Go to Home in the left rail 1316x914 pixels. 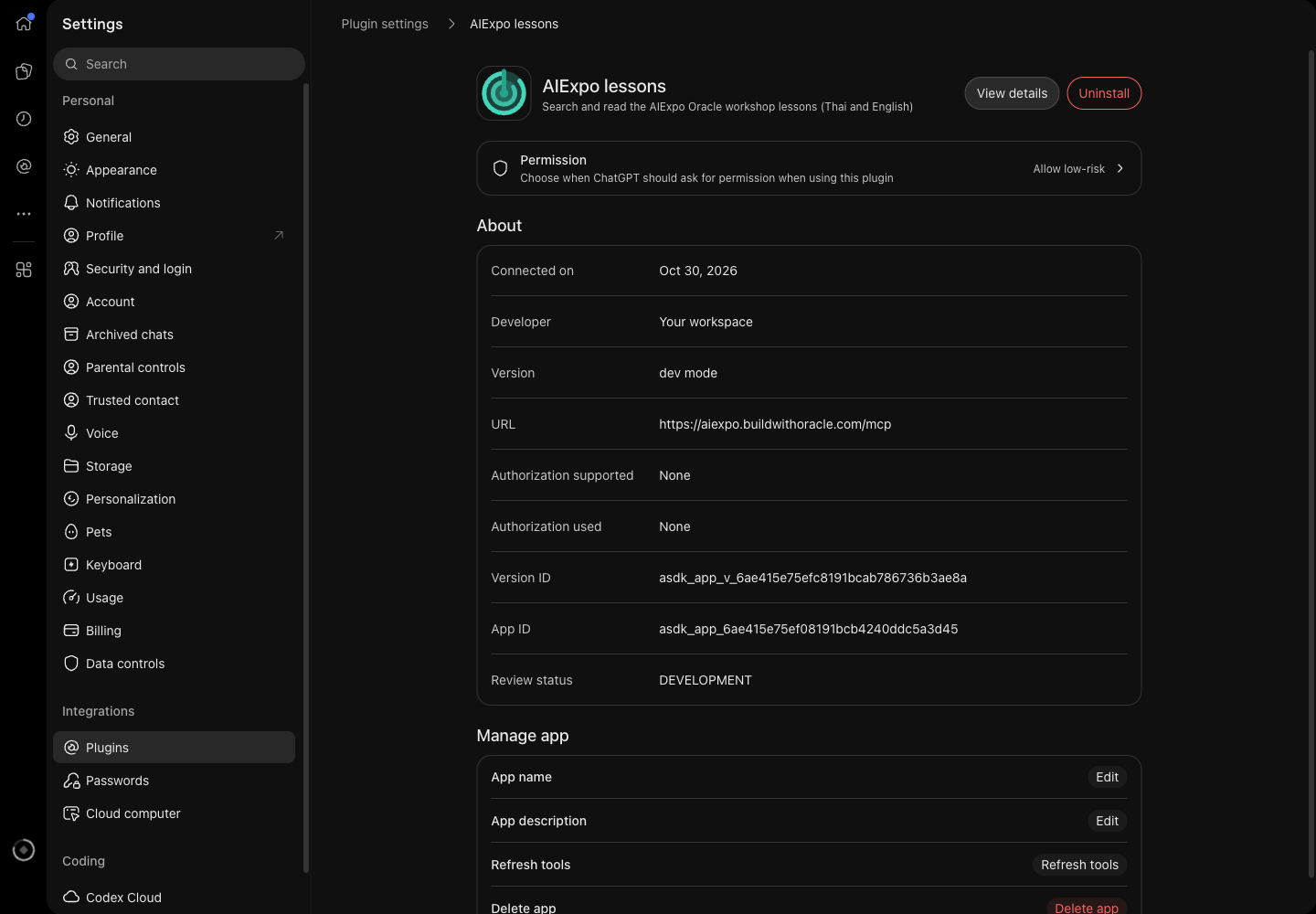24,24
